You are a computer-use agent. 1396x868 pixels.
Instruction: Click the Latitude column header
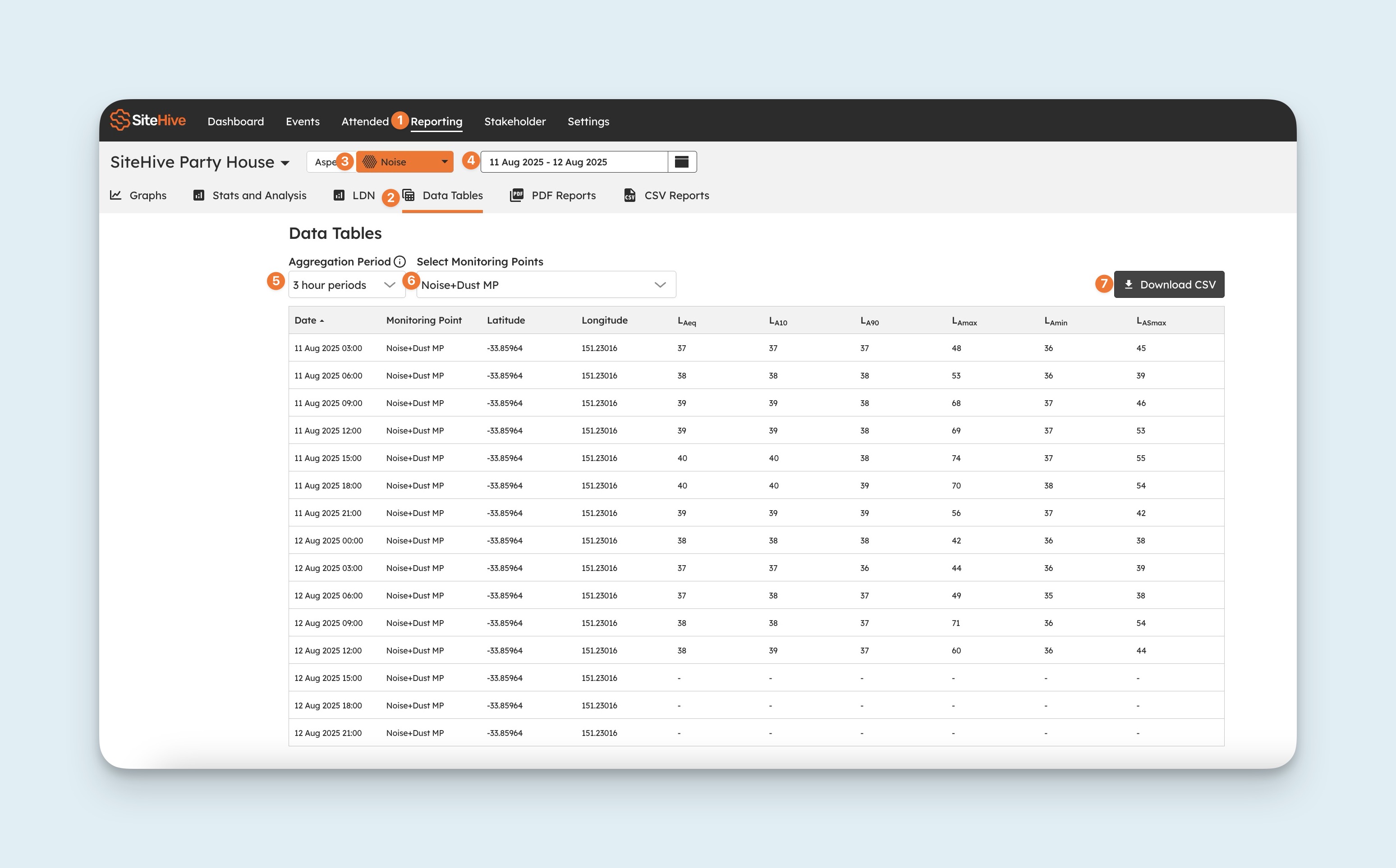pyautogui.click(x=506, y=320)
